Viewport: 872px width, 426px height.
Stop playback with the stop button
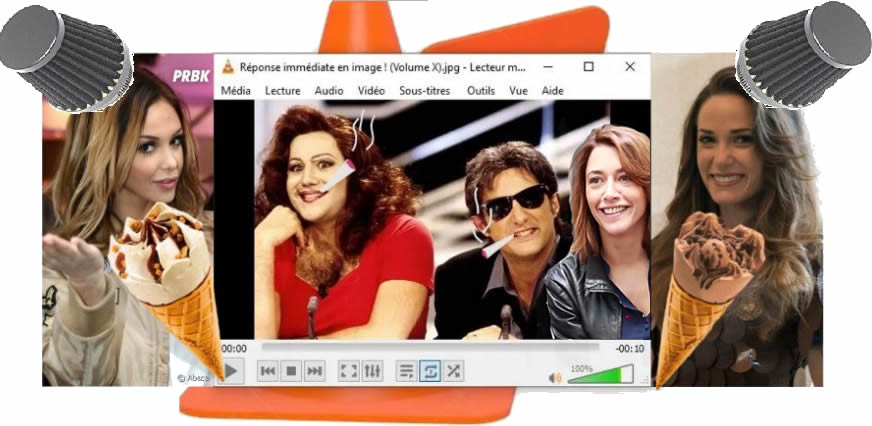pos(291,371)
